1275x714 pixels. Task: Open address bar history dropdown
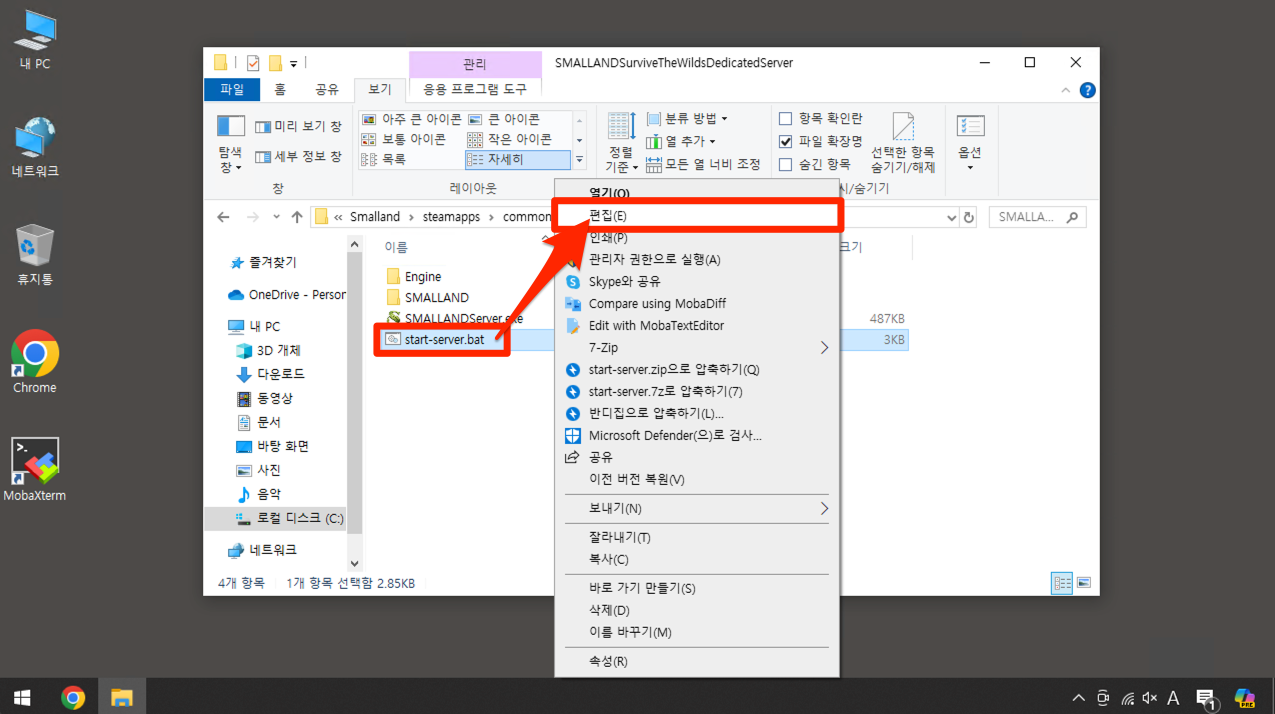pyautogui.click(x=951, y=217)
